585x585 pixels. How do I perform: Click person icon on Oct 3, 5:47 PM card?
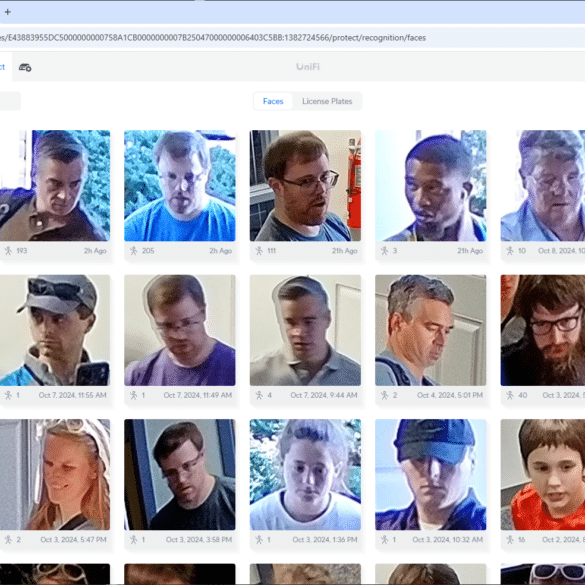(8, 539)
